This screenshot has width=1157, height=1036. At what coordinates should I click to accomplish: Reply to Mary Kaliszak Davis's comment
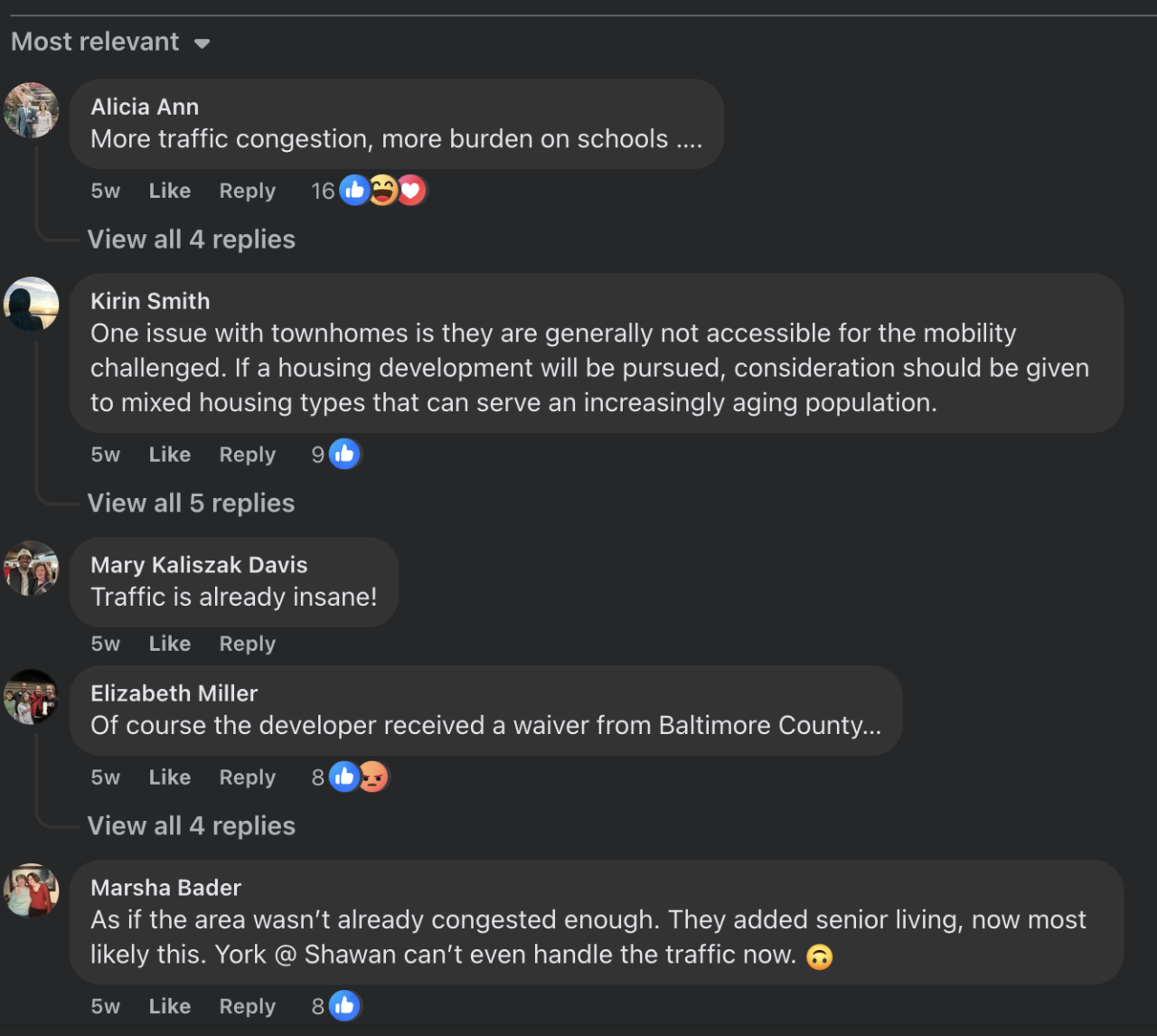247,643
